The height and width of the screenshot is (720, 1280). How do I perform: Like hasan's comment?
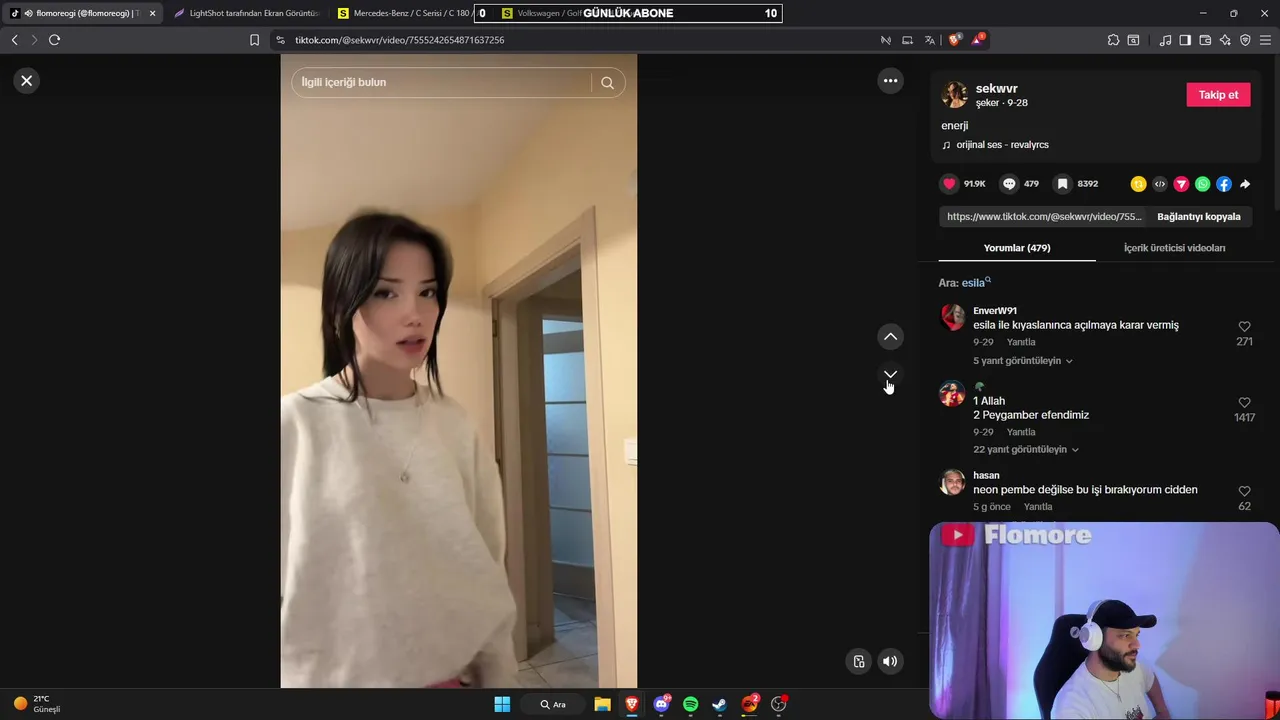click(x=1244, y=492)
